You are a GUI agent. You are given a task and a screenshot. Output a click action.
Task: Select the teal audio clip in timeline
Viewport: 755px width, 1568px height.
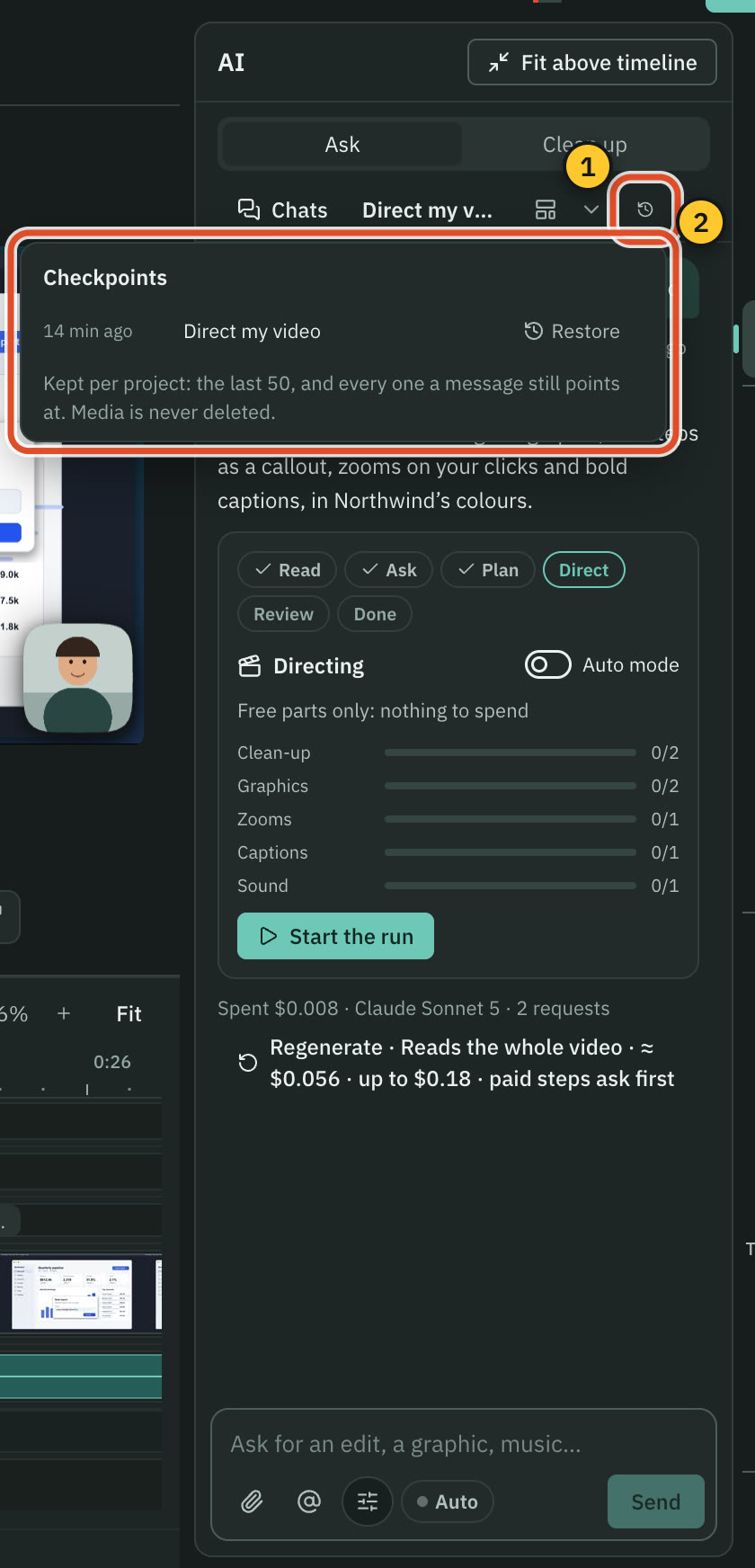81,1376
